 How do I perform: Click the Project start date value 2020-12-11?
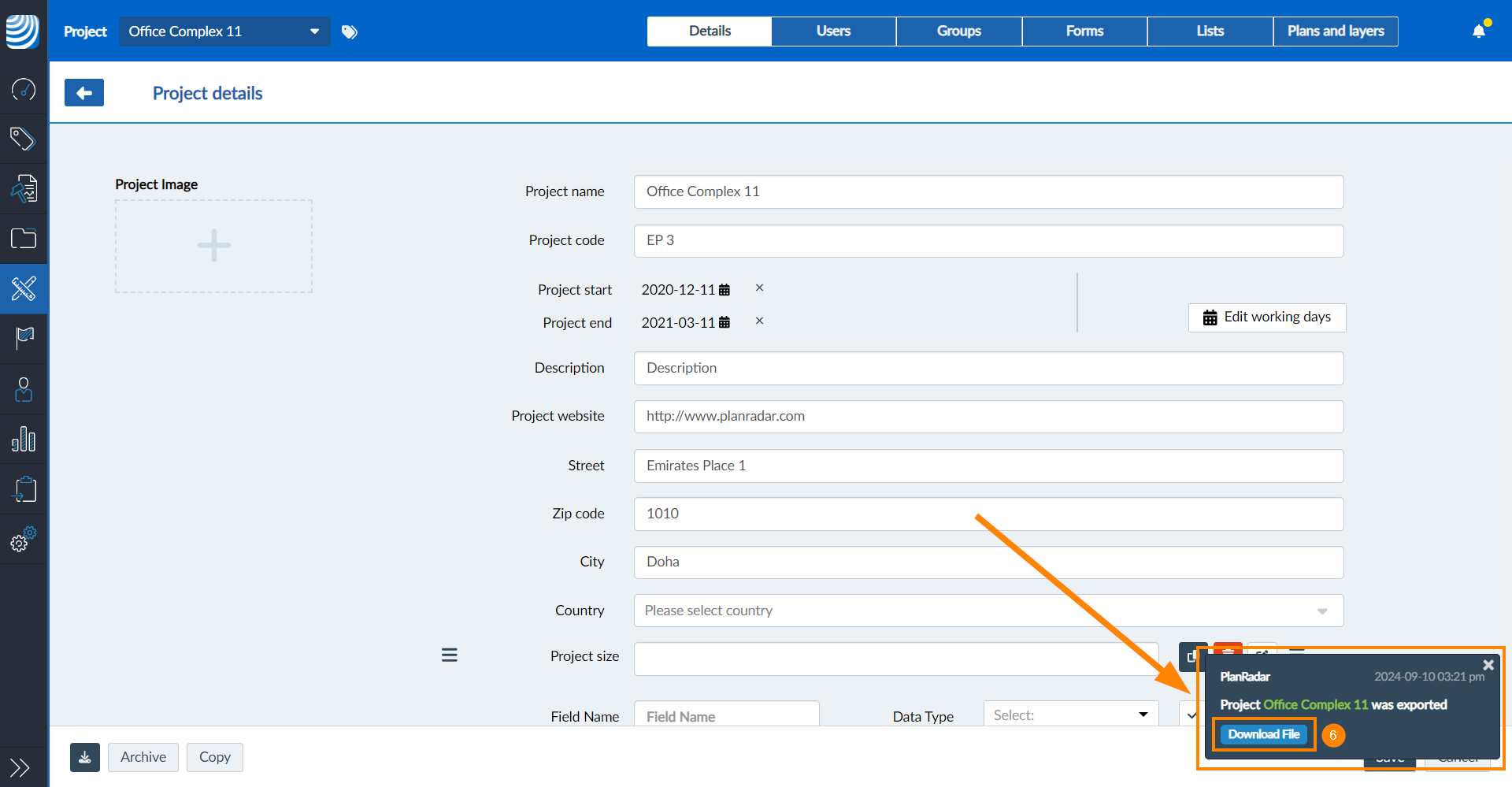tap(678, 290)
